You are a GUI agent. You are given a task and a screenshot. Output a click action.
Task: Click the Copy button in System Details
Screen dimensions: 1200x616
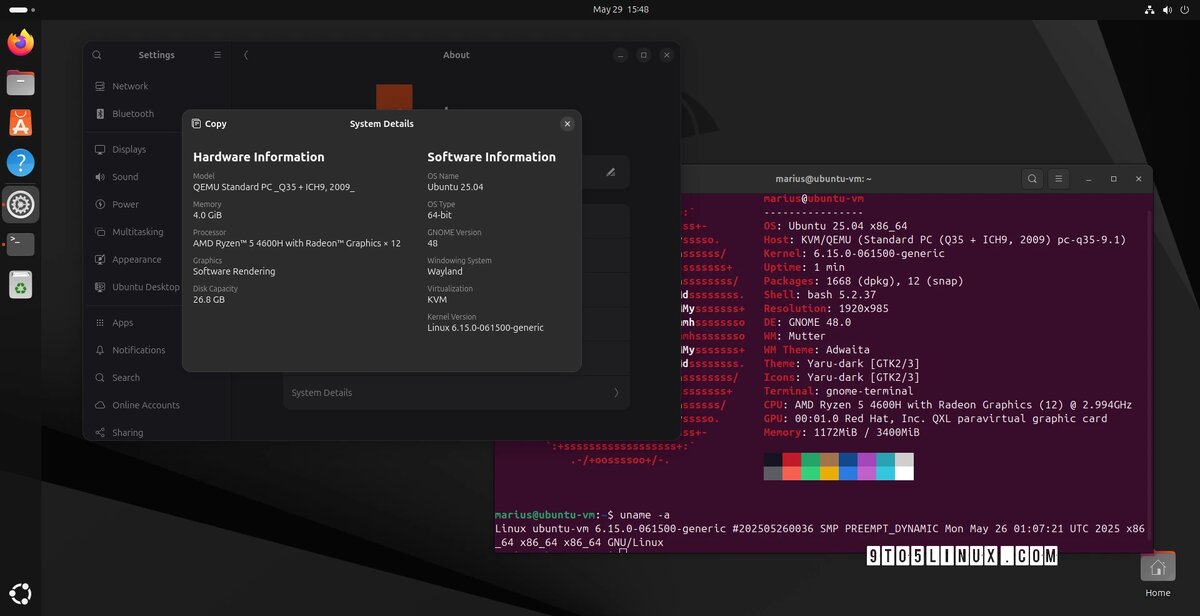(208, 123)
